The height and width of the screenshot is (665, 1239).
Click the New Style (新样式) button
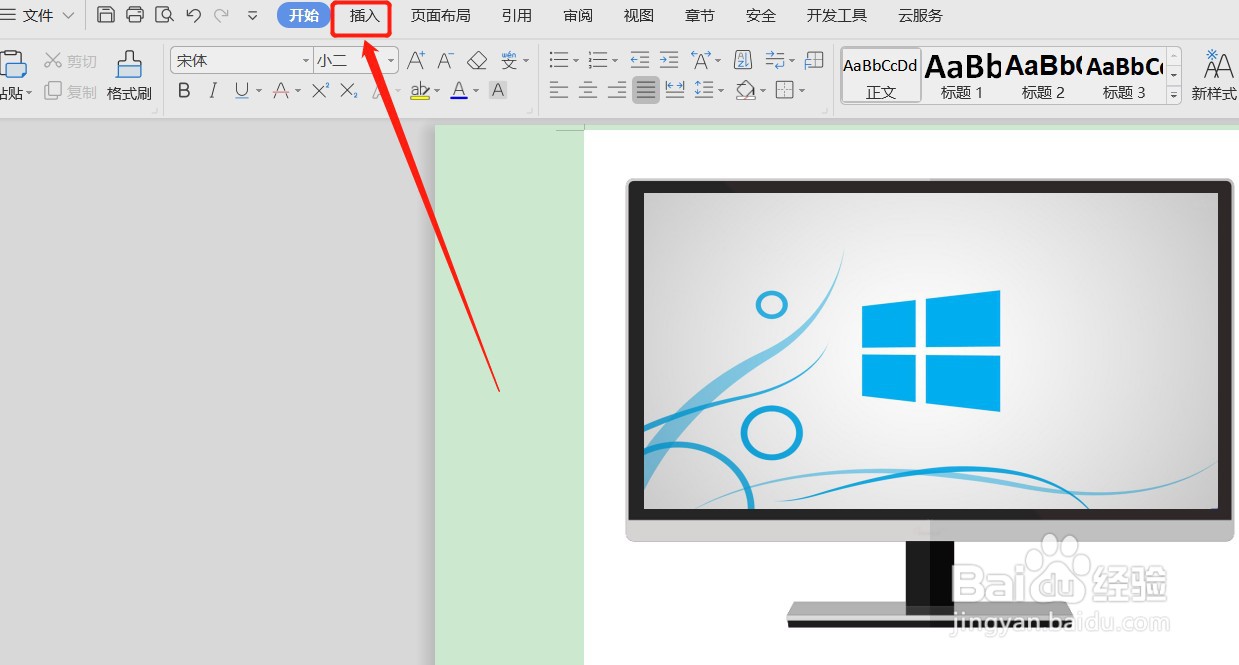click(1215, 76)
